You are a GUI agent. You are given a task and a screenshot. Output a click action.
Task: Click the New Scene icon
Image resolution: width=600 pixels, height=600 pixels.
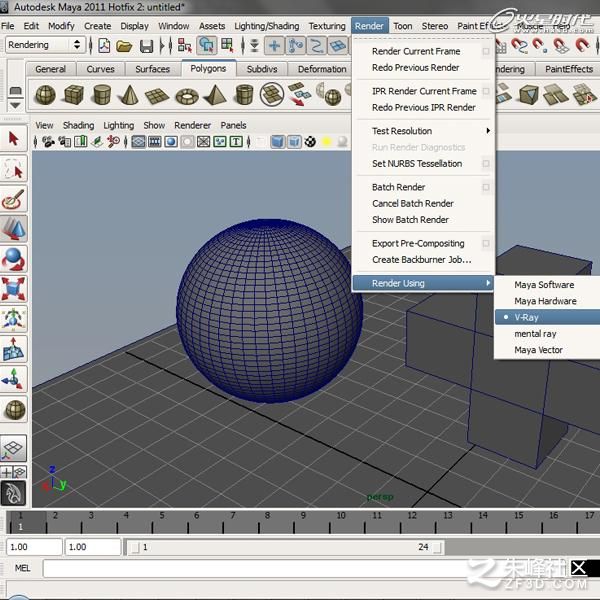(104, 46)
